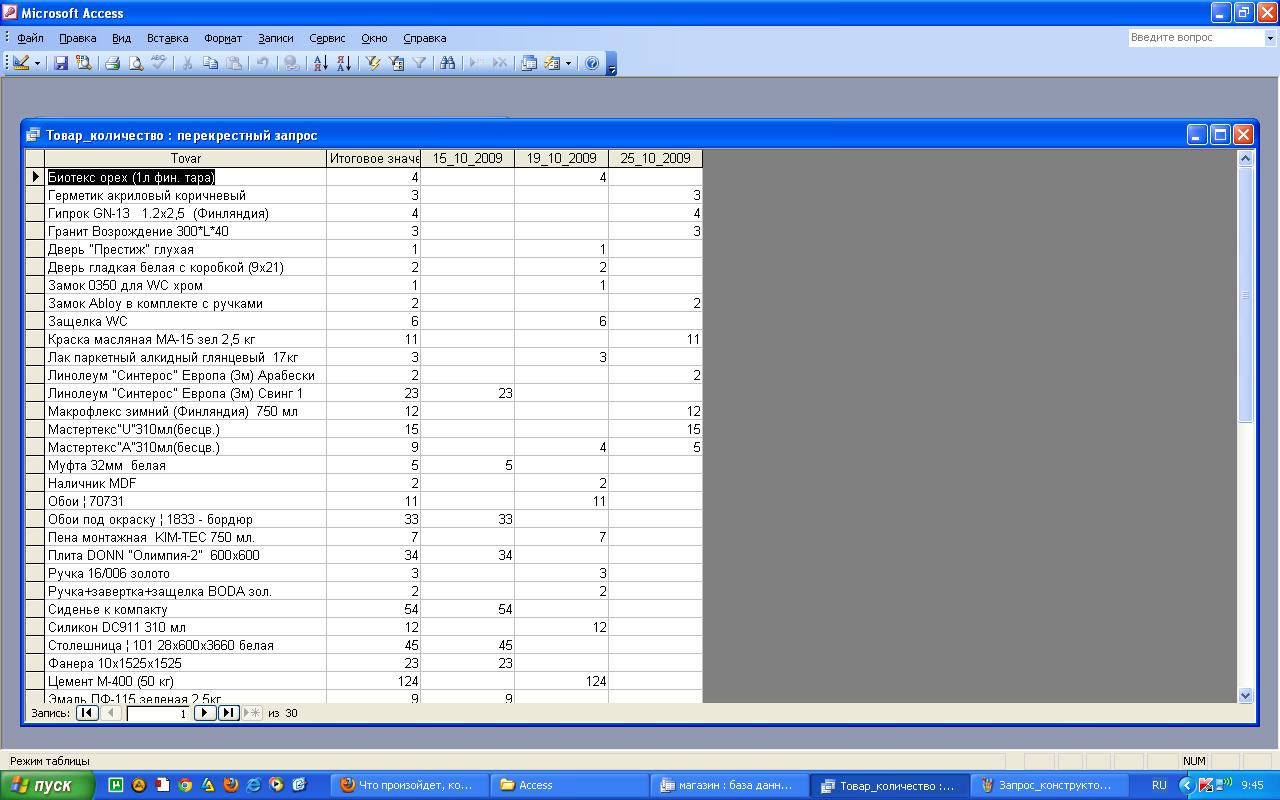
Task: Click the record number field
Action: (x=158, y=713)
